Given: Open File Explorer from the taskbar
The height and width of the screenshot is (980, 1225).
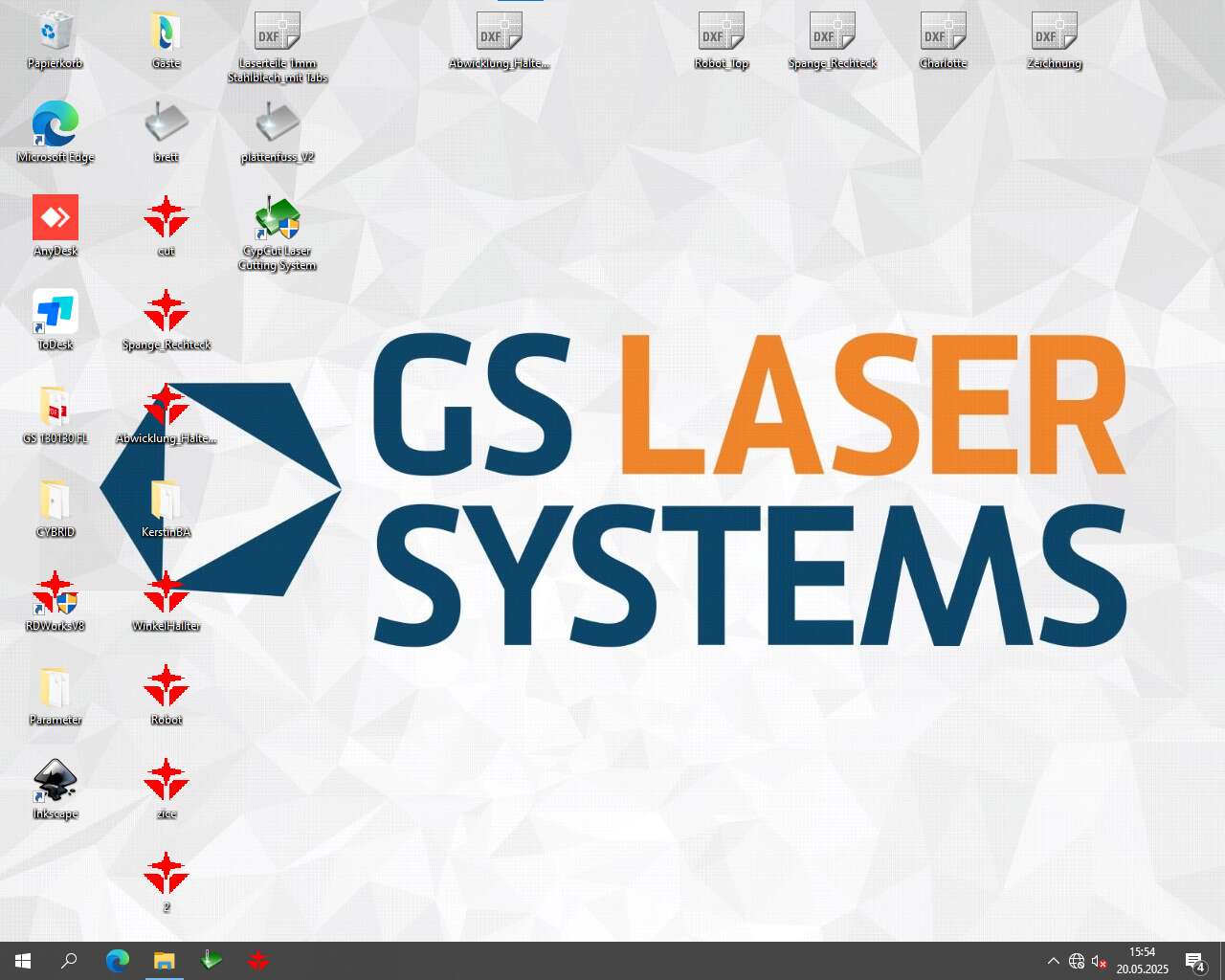Looking at the screenshot, I should coord(165,961).
